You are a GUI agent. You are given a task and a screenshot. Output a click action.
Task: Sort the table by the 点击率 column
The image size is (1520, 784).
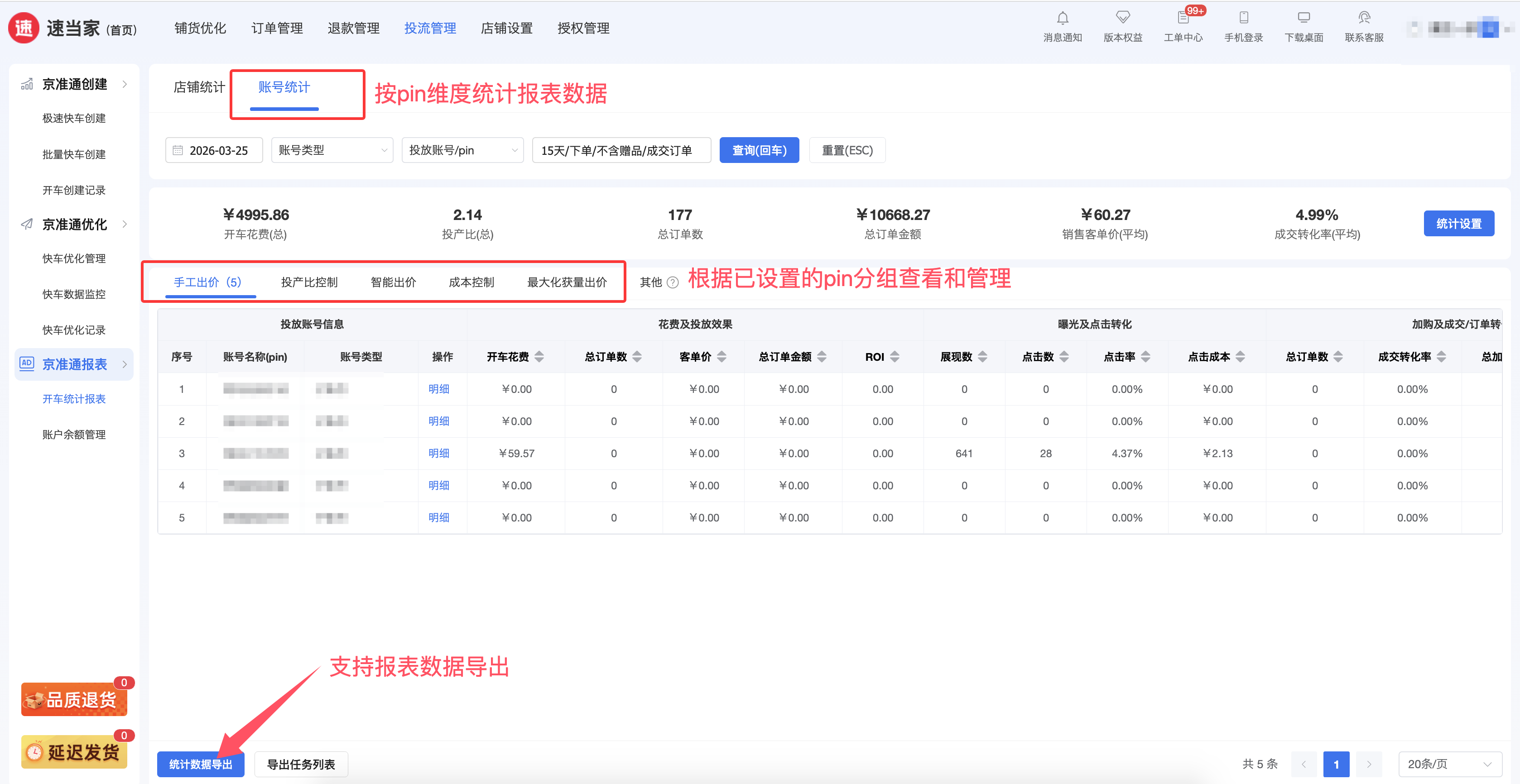tap(1145, 357)
